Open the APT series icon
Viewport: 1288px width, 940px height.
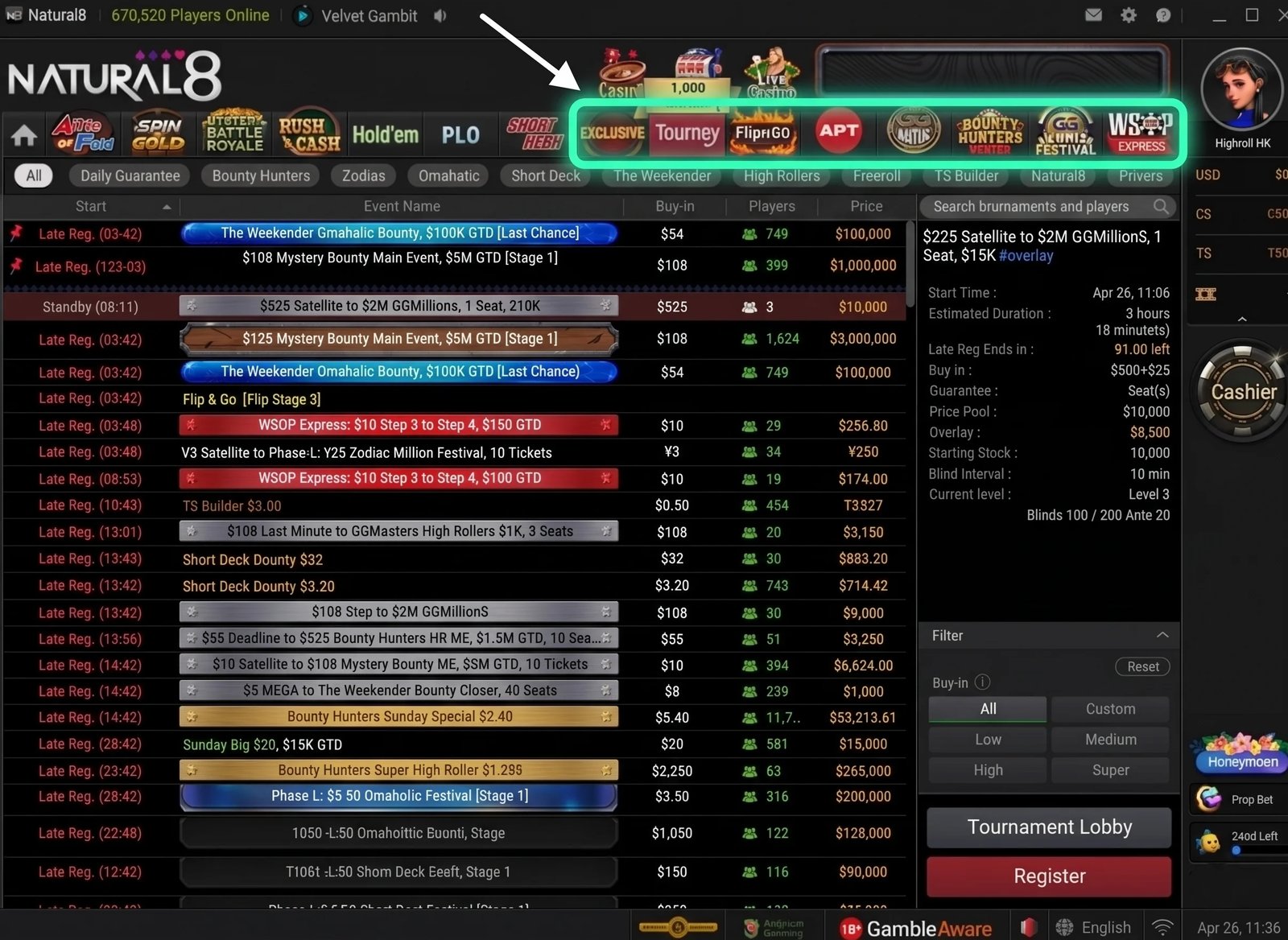pyautogui.click(x=839, y=130)
